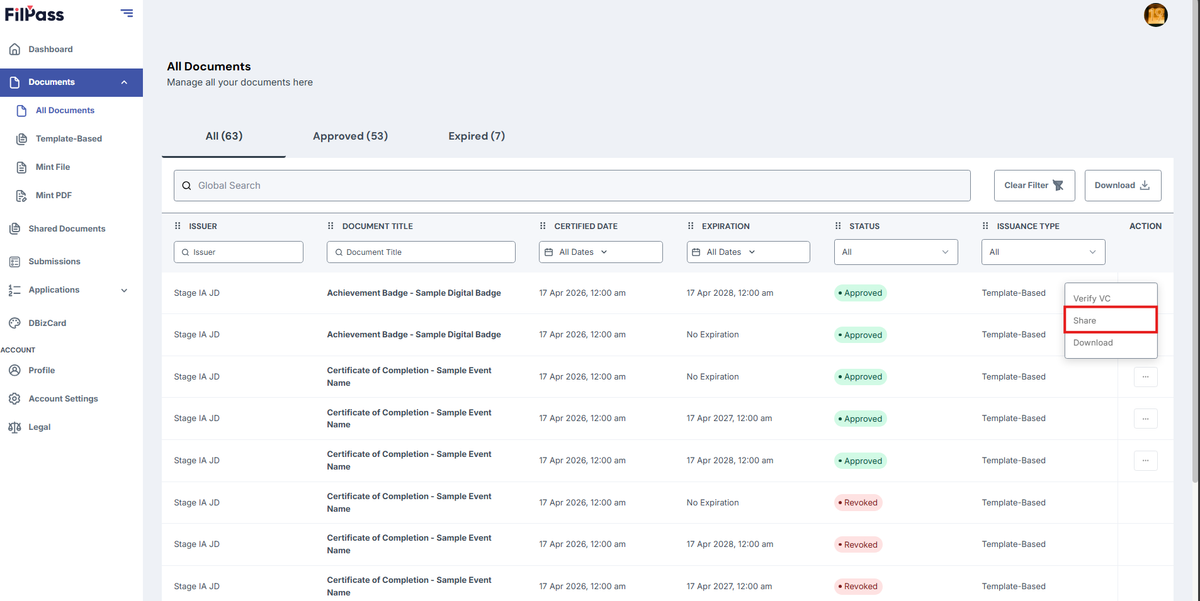1200x601 pixels.
Task: Click the drag handle beside DOCUMENT TITLE header
Action: 331,226
